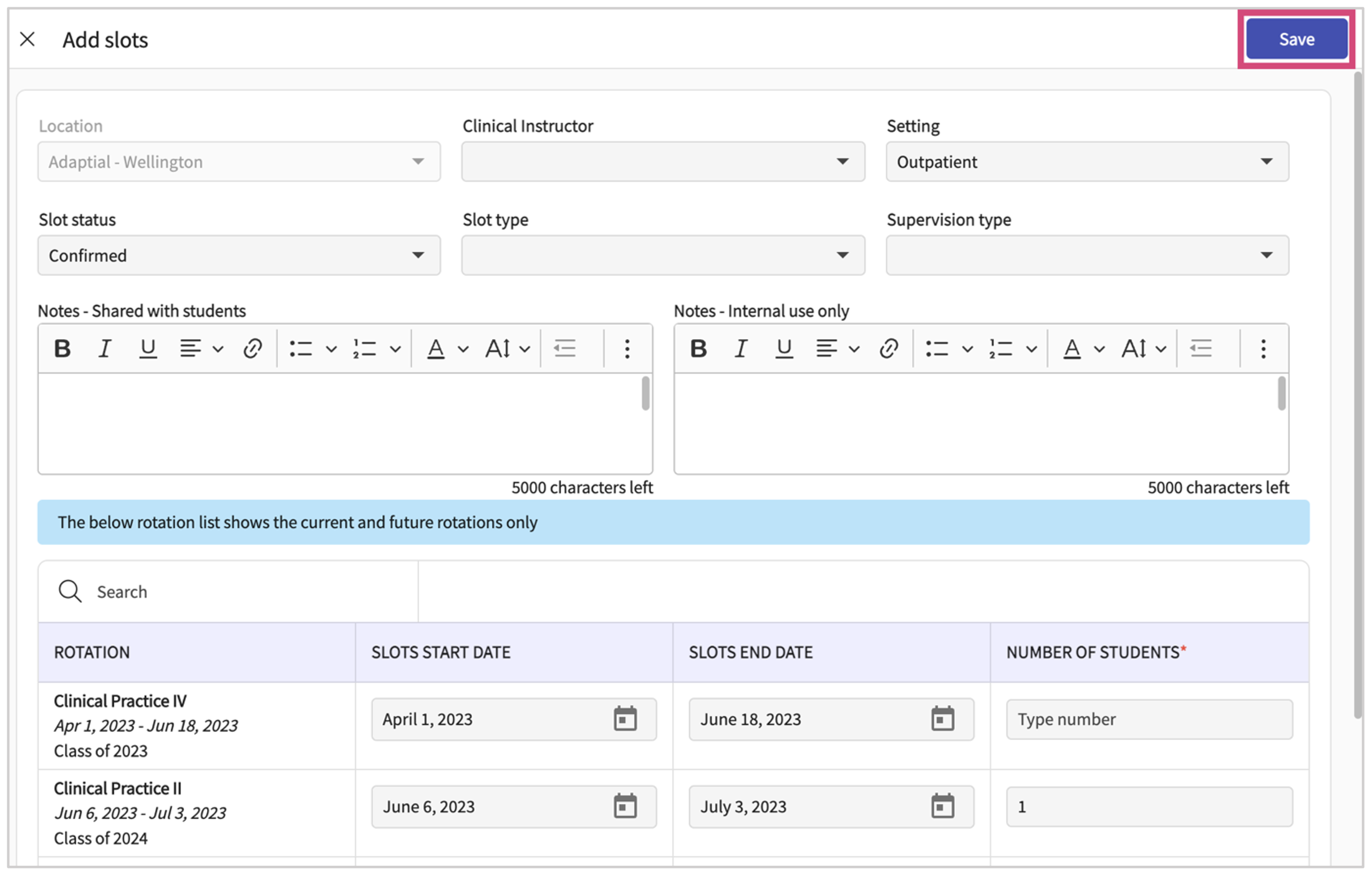The image size is (1372, 874).
Task: Click the Save button
Action: 1296,39
